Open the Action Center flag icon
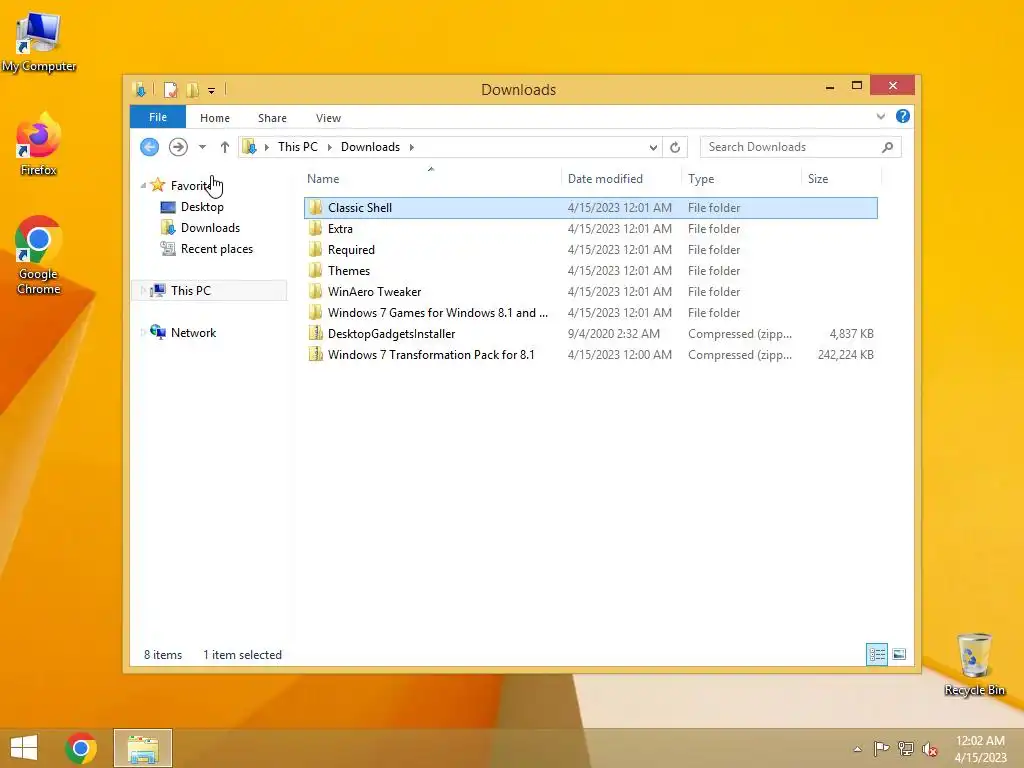The width and height of the screenshot is (1024, 768). click(x=881, y=748)
